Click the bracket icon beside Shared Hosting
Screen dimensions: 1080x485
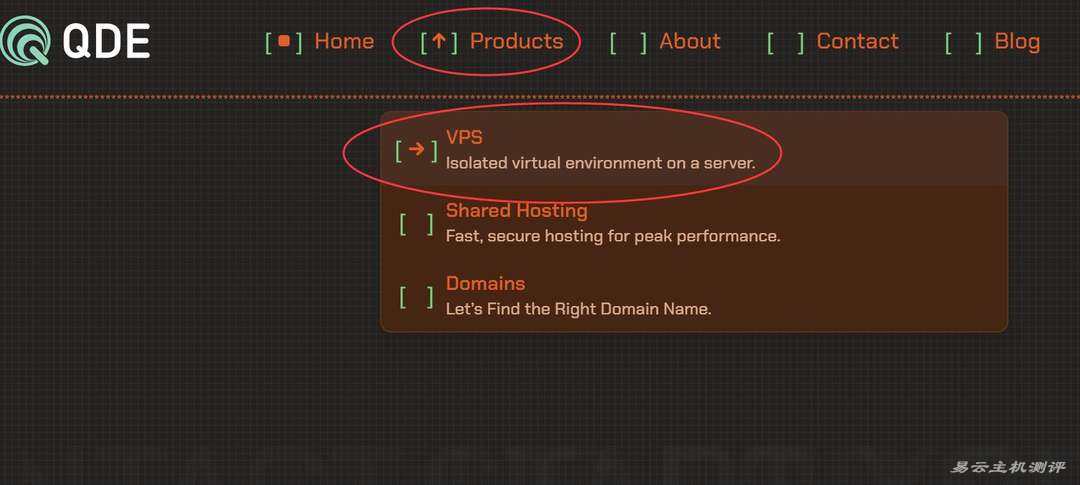click(417, 223)
